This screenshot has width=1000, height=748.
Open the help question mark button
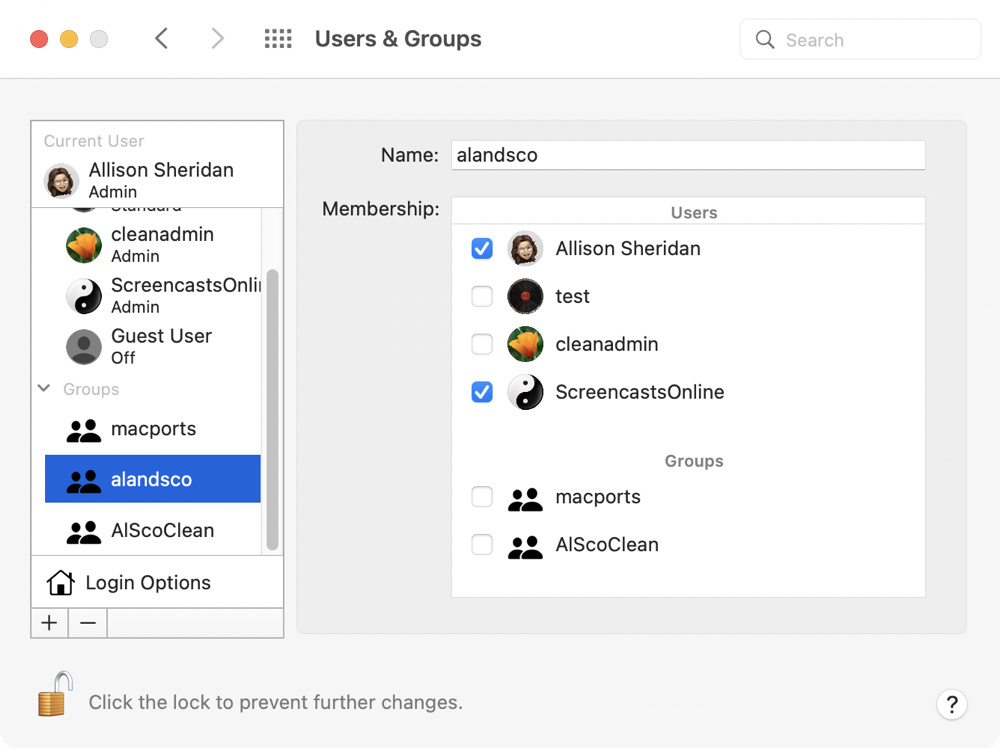click(951, 703)
